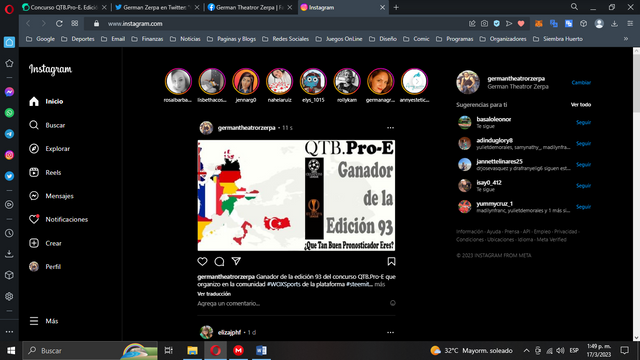Image resolution: width=640 pixels, height=360 pixels.
Task: Open the Opera account profile icon
Action: pyautogui.click(x=599, y=24)
